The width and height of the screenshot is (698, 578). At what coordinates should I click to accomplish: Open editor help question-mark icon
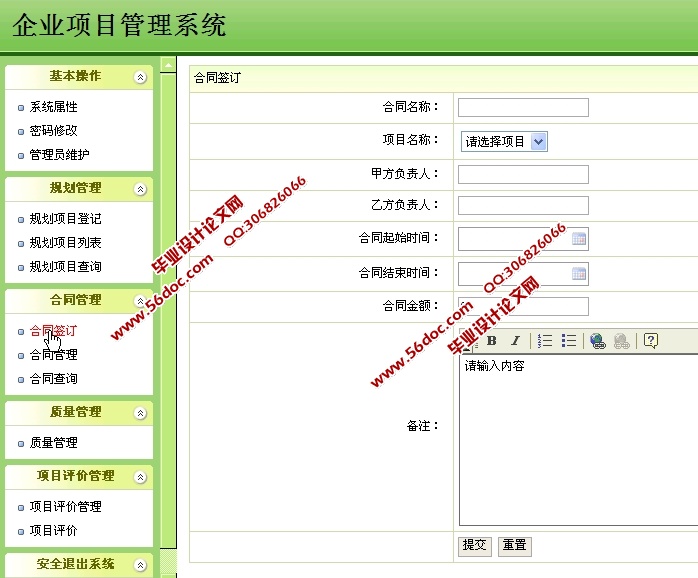[x=651, y=341]
